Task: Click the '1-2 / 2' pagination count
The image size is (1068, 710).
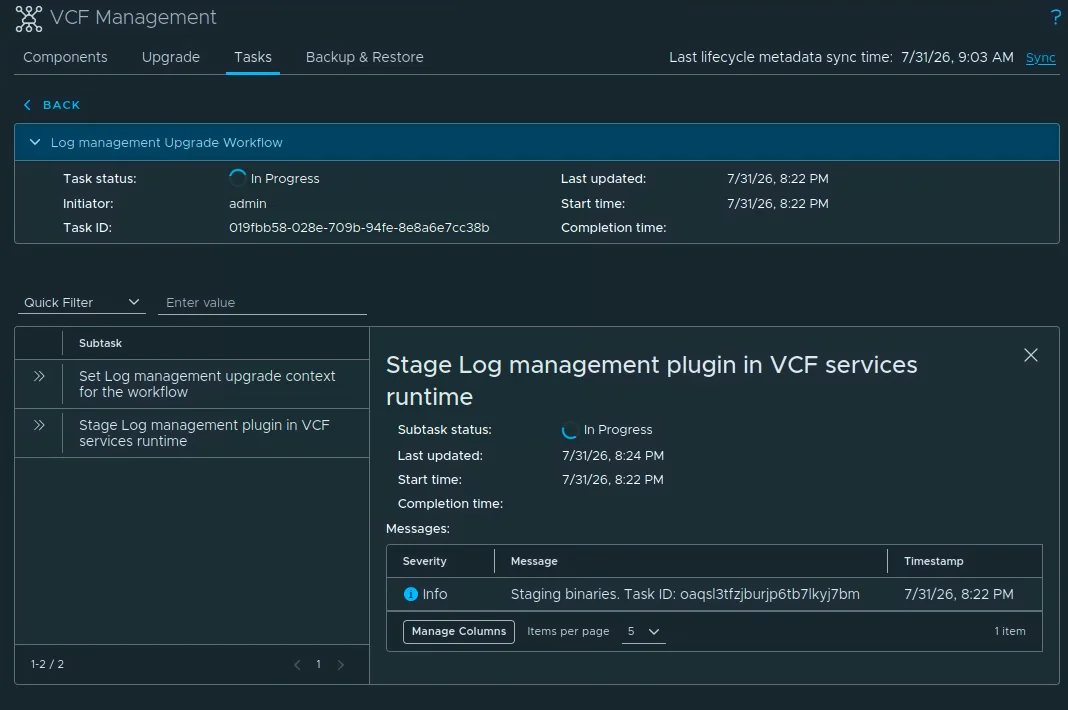Action: pyautogui.click(x=47, y=664)
